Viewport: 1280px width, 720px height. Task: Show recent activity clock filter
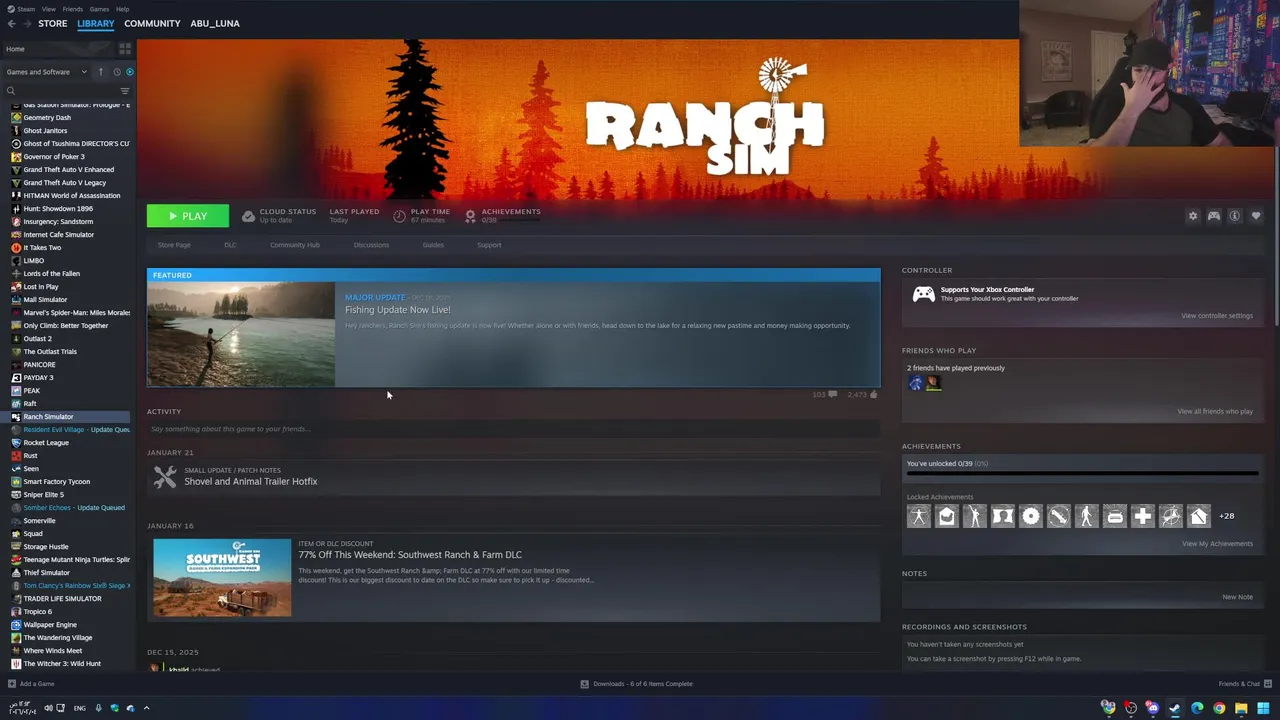[x=117, y=72]
